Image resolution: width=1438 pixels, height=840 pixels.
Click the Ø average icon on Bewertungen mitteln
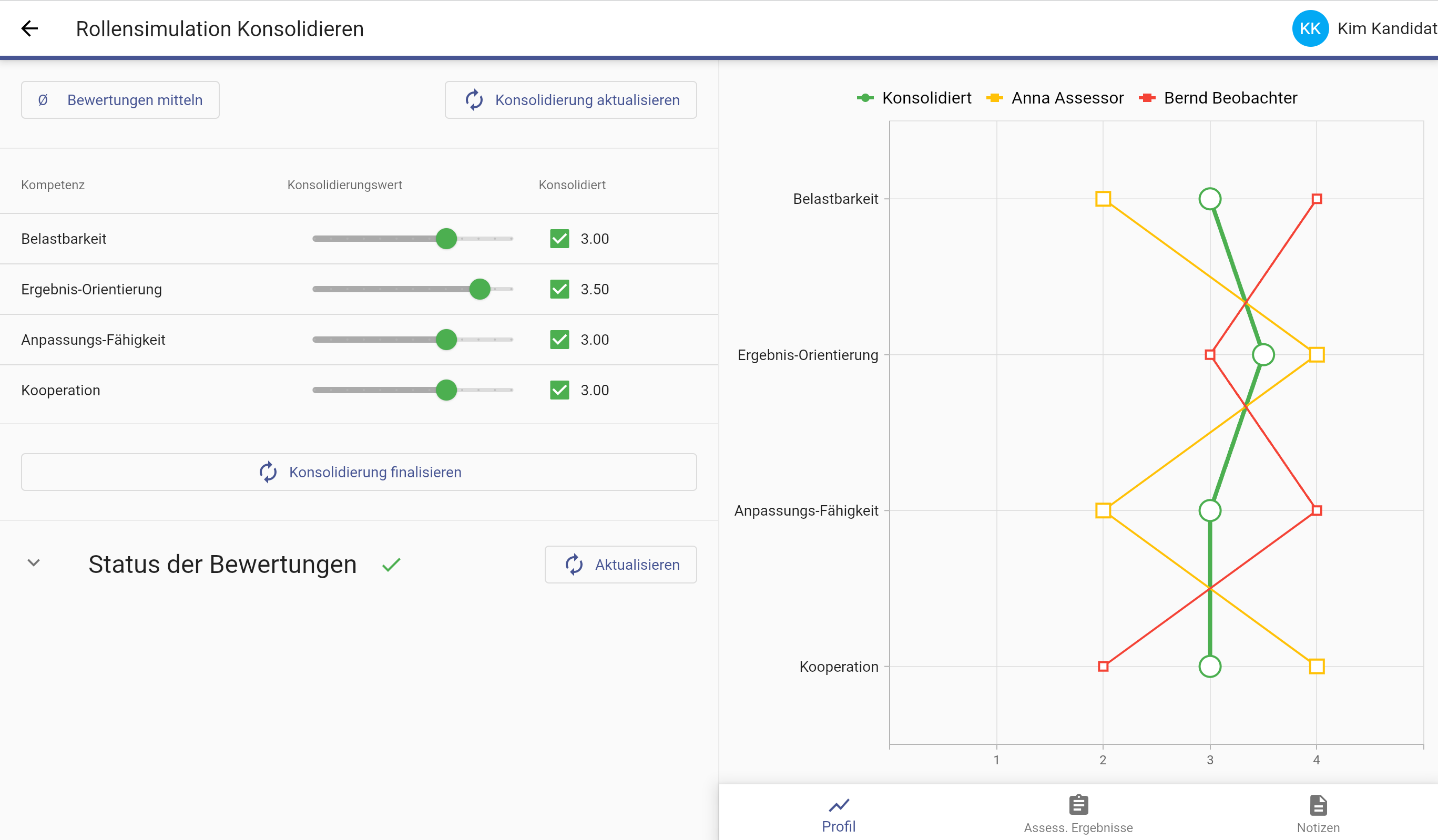43,99
